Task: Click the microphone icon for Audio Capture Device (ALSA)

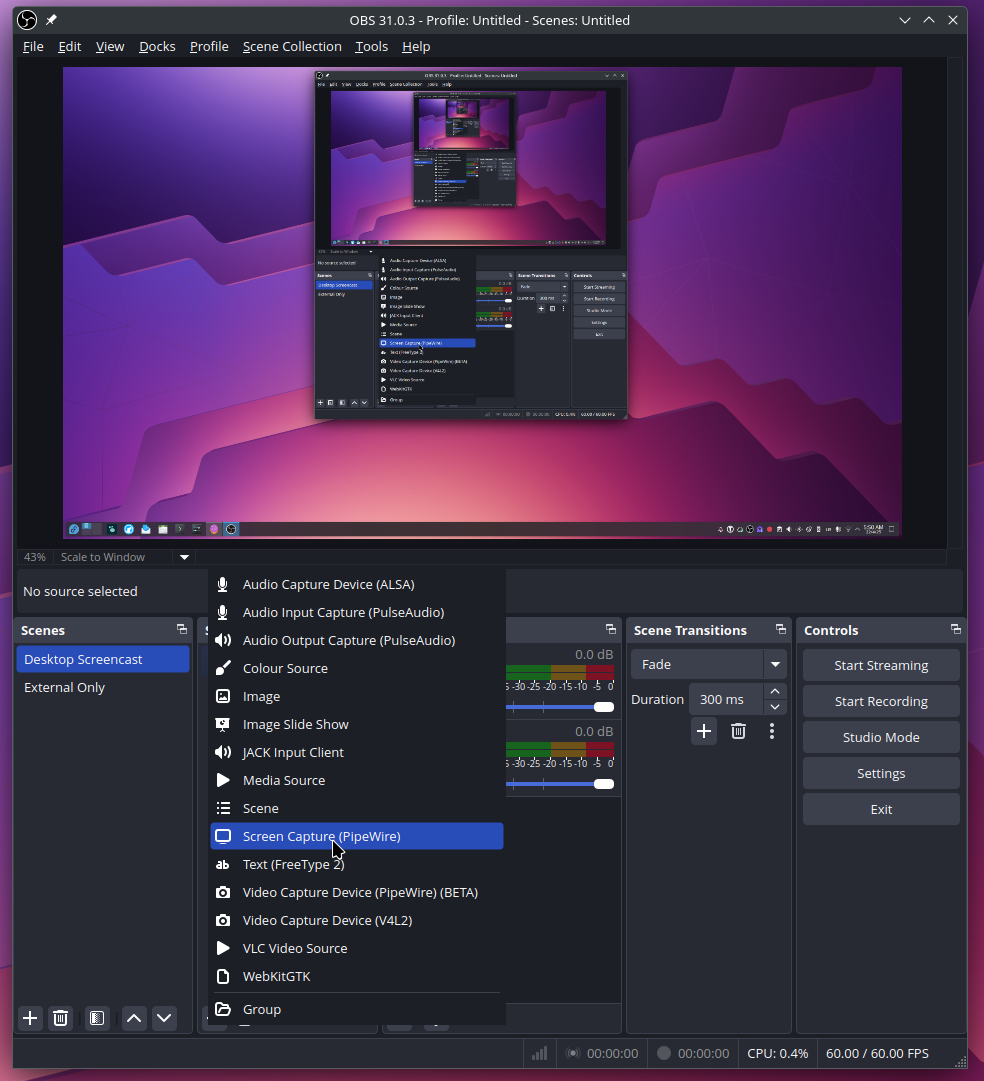Action: (223, 585)
